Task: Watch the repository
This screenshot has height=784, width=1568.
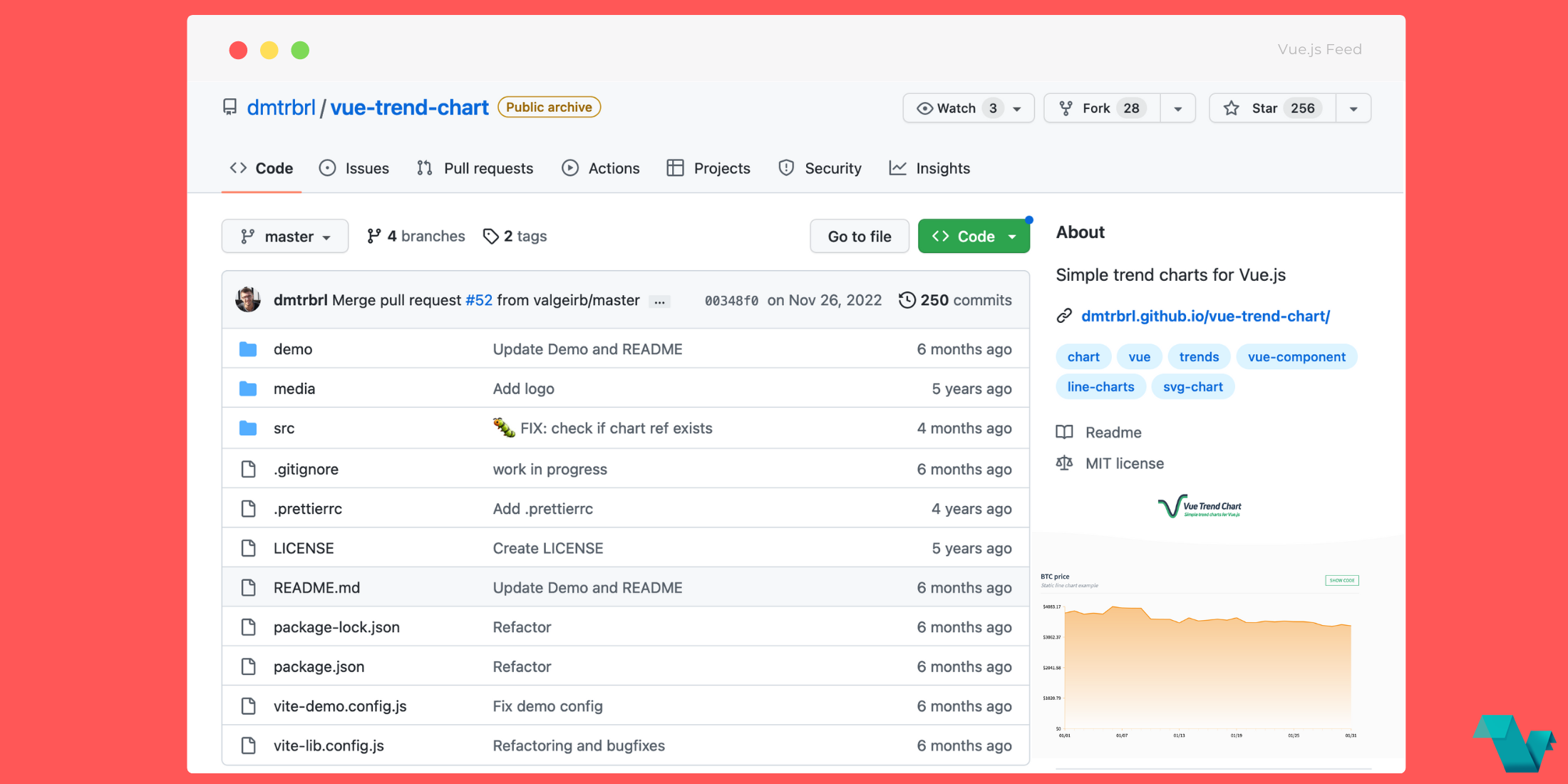Action: click(959, 108)
